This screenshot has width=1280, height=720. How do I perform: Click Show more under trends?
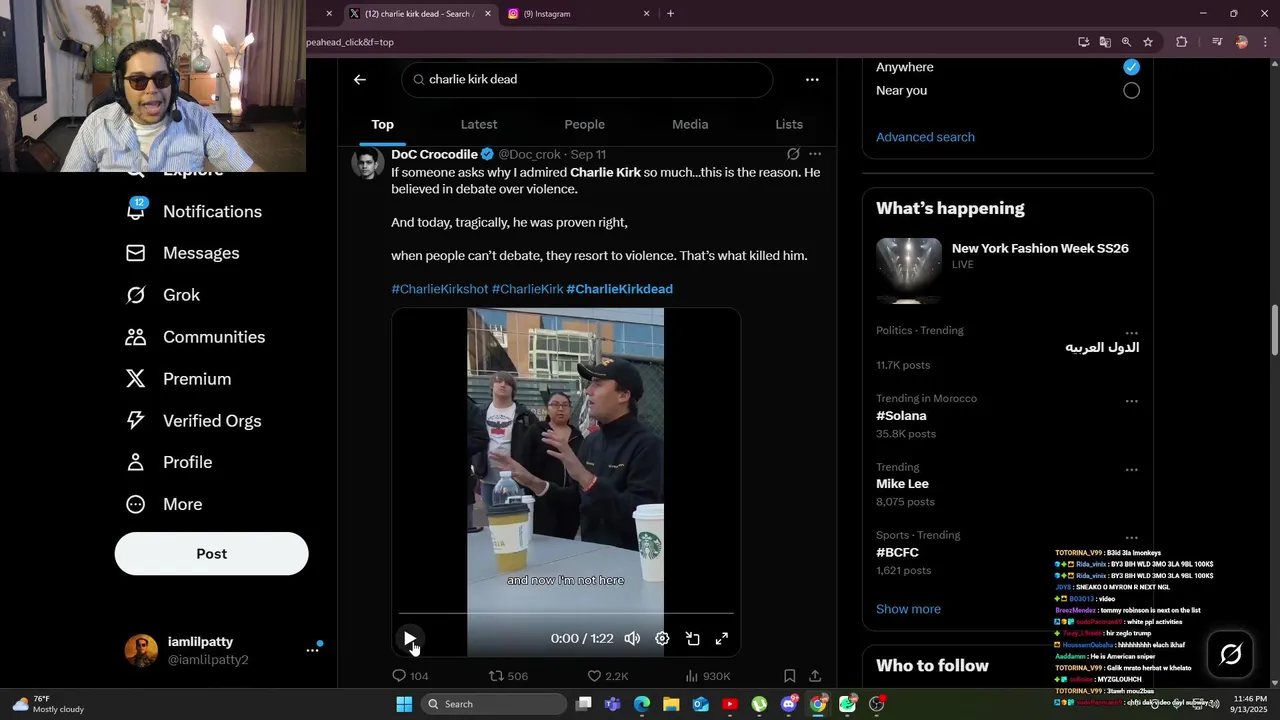click(908, 609)
